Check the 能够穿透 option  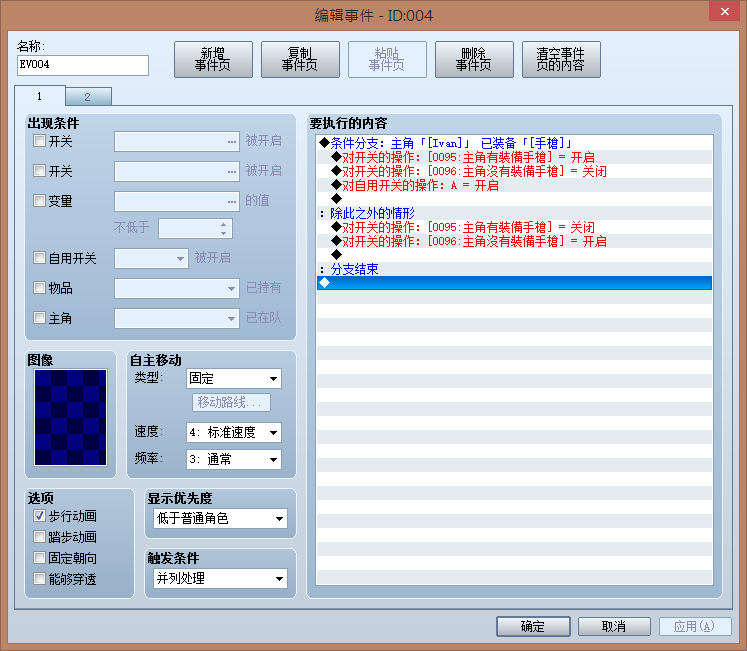click(x=39, y=579)
